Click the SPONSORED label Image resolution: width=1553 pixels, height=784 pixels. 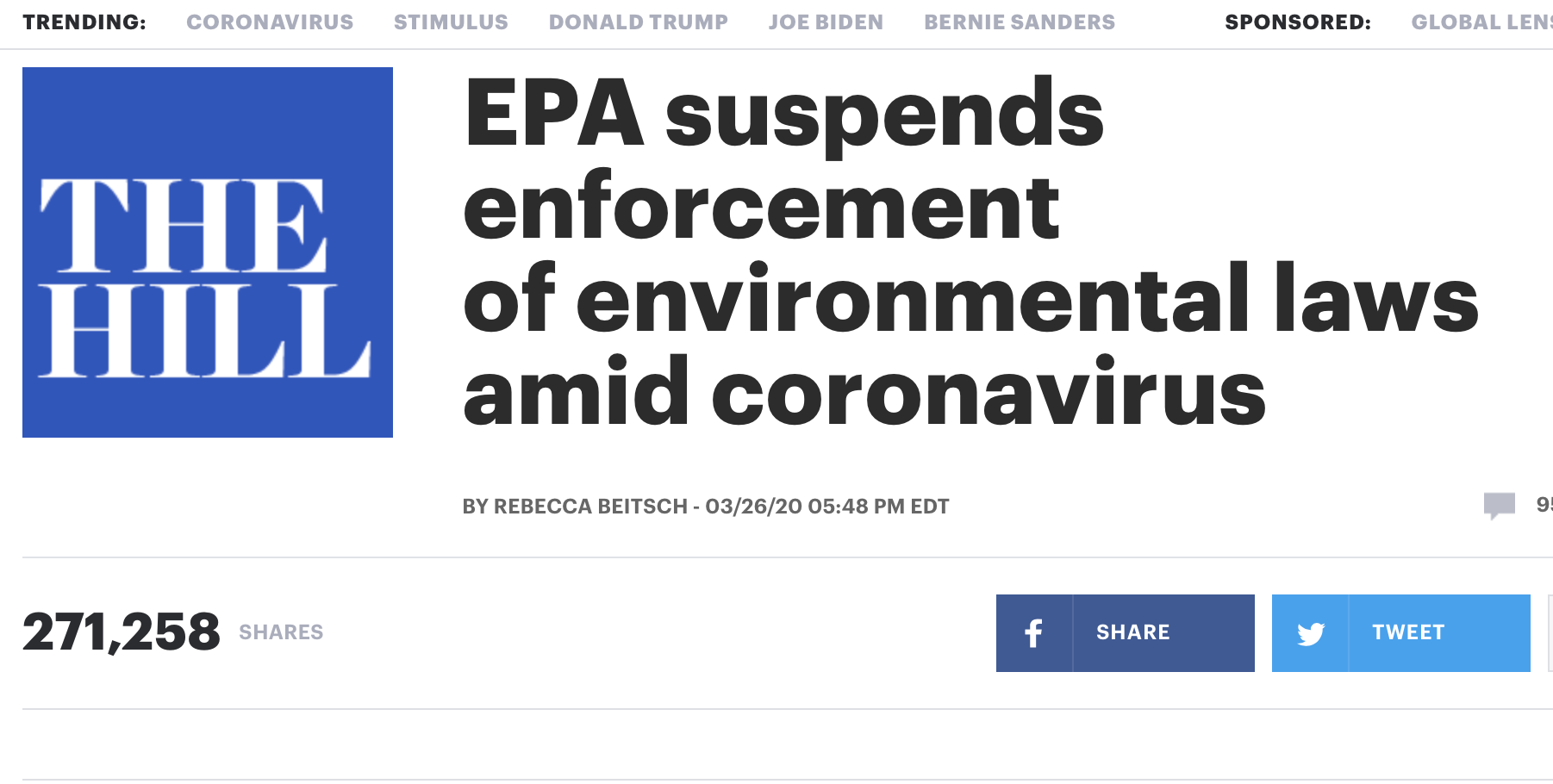coord(1298,22)
